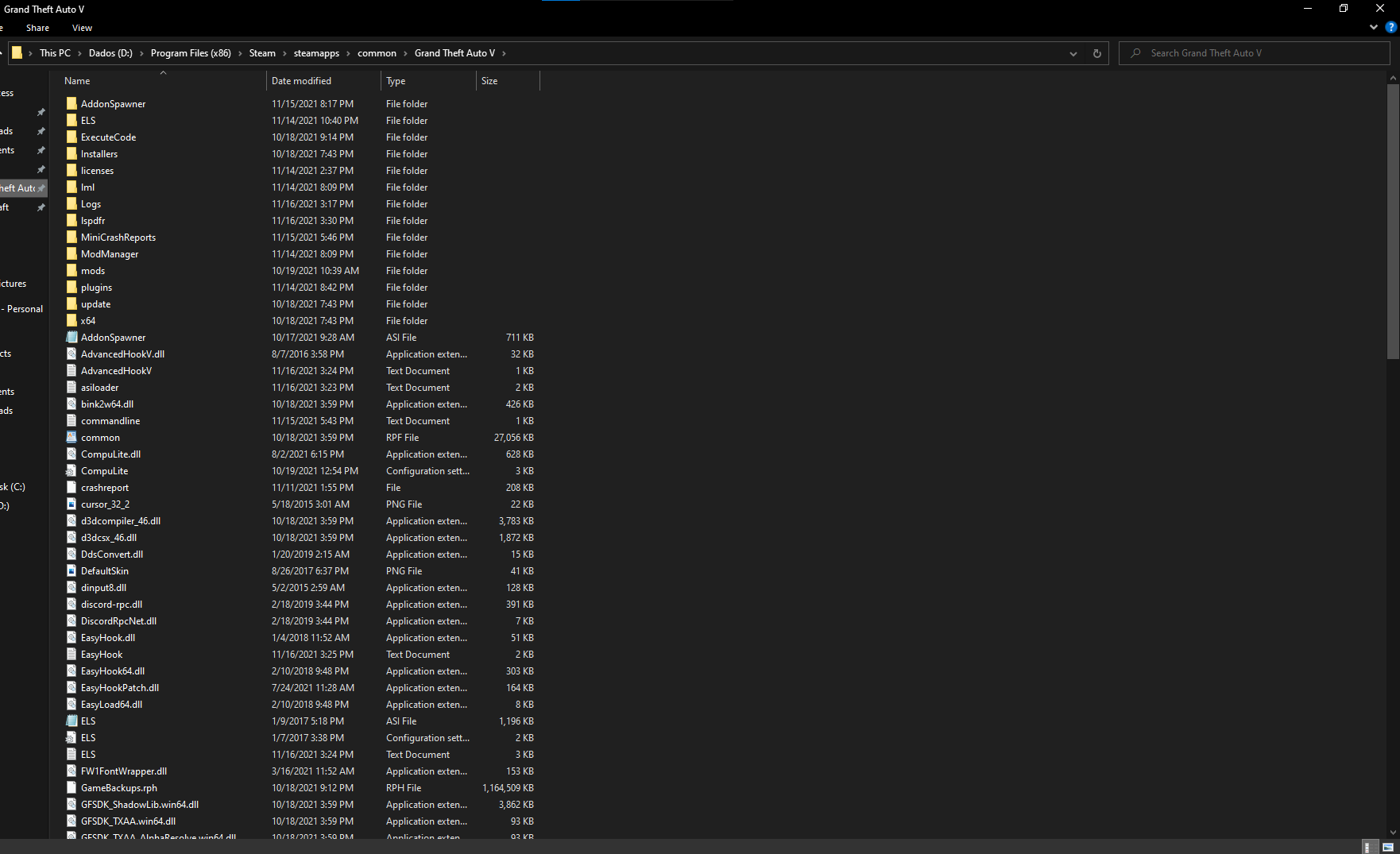Click the Logs folder icon
The width and height of the screenshot is (1400, 854).
(x=72, y=203)
